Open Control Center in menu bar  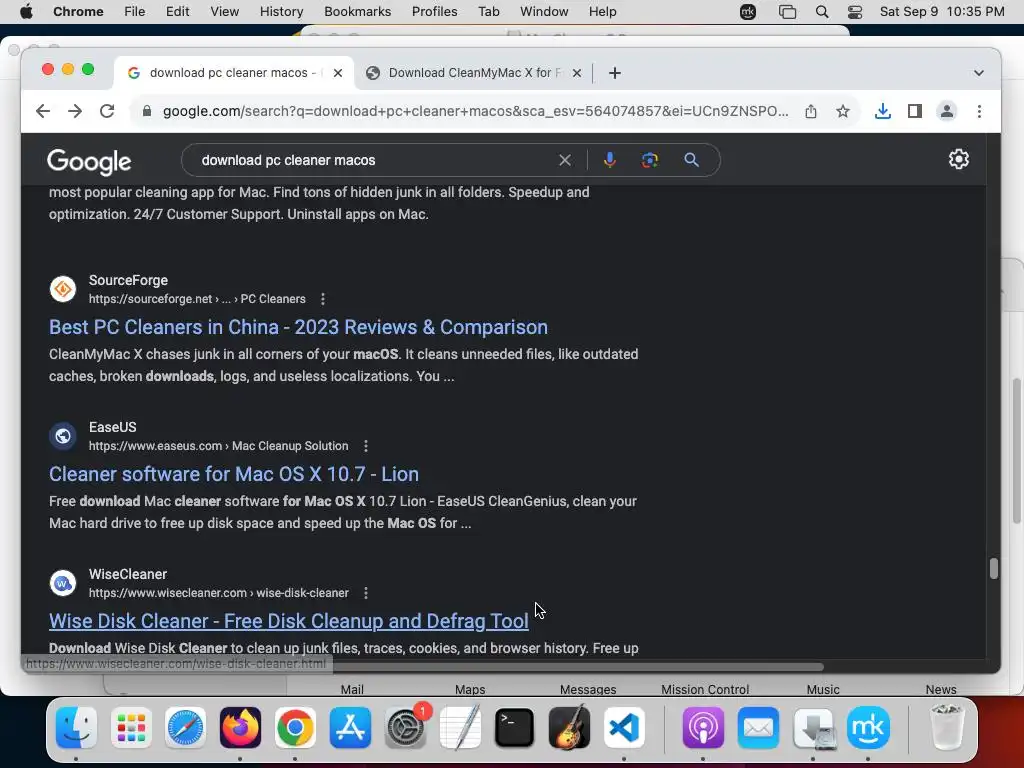coord(855,12)
